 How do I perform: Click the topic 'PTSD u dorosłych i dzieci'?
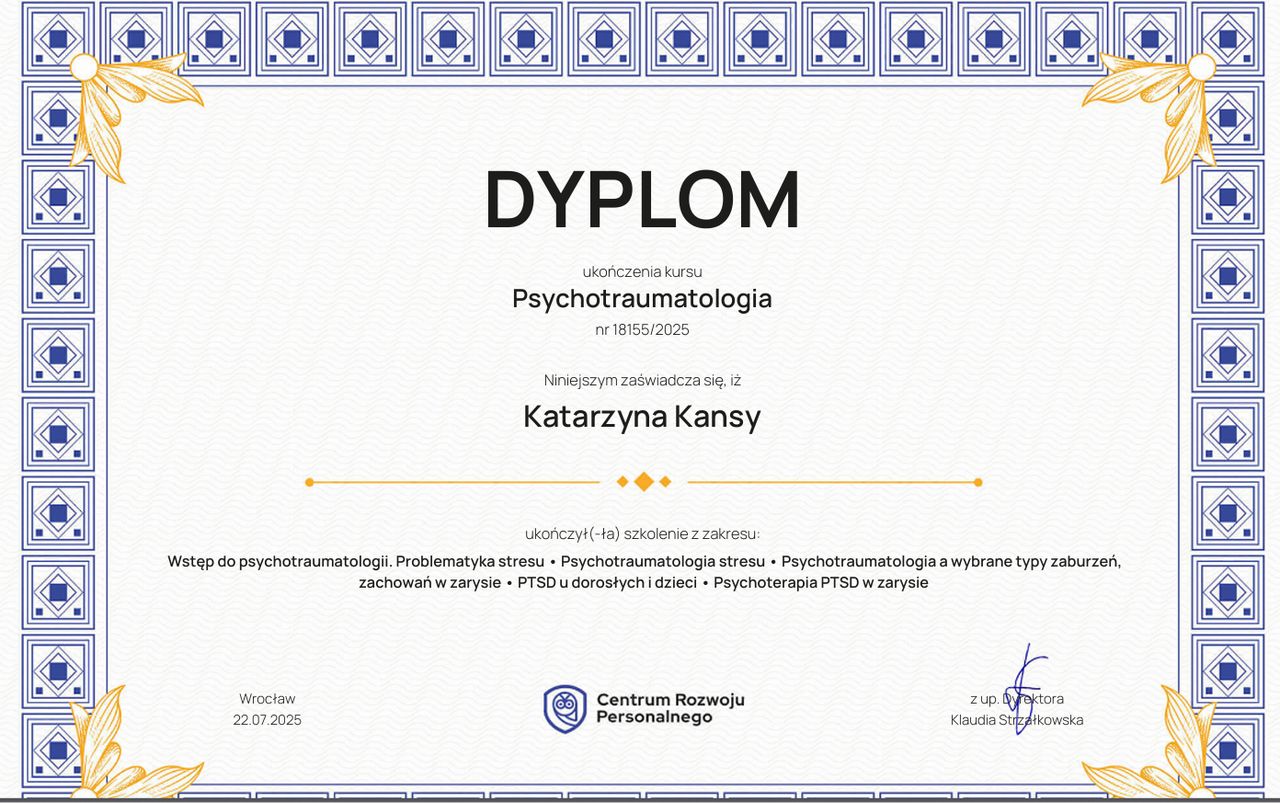point(607,582)
